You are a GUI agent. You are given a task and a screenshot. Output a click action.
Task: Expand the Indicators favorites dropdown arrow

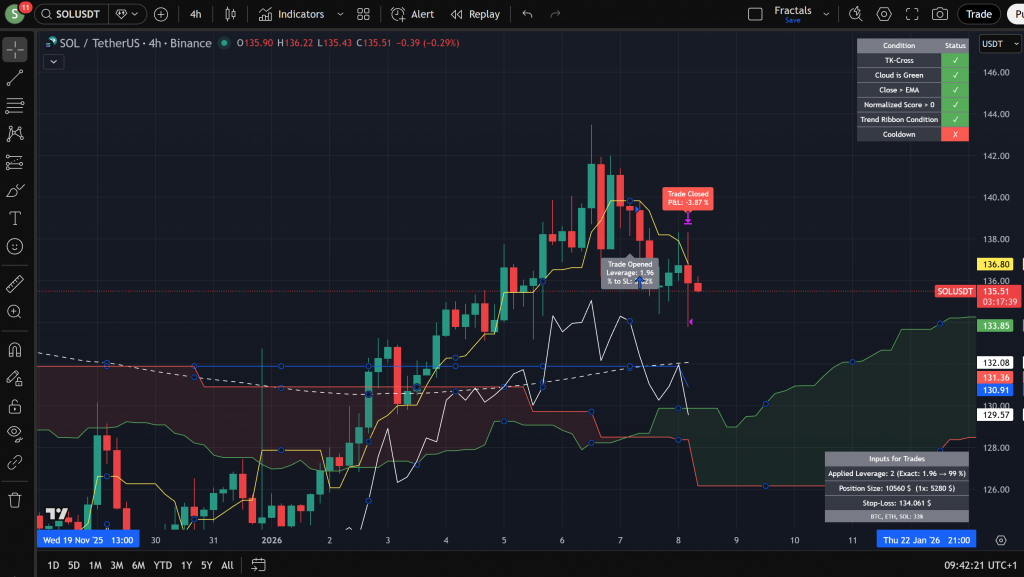pyautogui.click(x=340, y=14)
